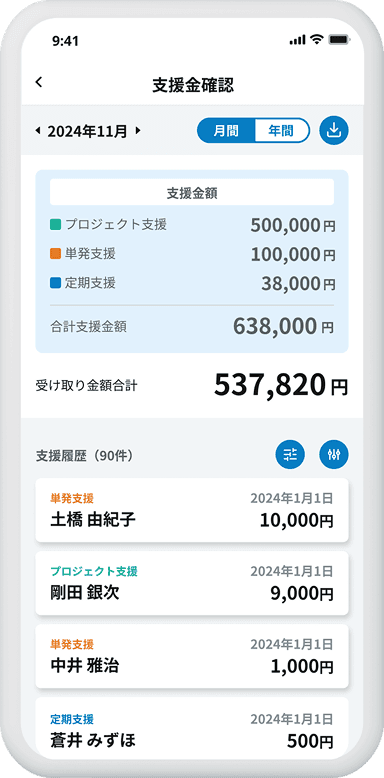Go to next month arrow
This screenshot has height=778, width=384.
(138, 131)
